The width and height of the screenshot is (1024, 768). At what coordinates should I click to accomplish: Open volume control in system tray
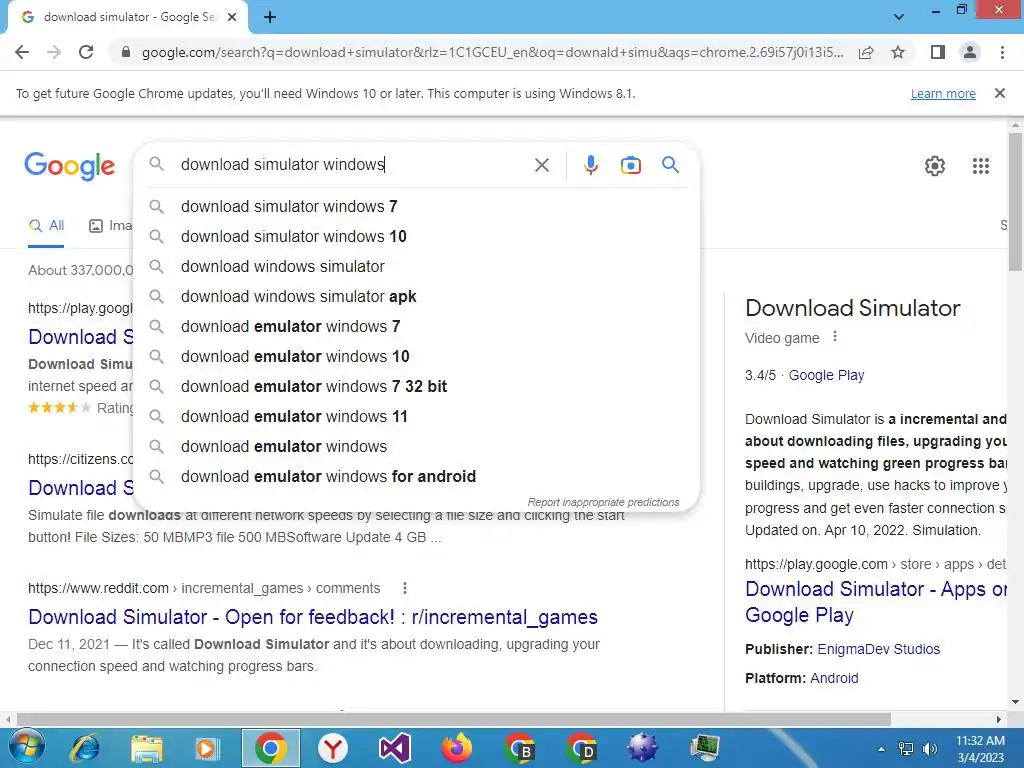pos(929,749)
